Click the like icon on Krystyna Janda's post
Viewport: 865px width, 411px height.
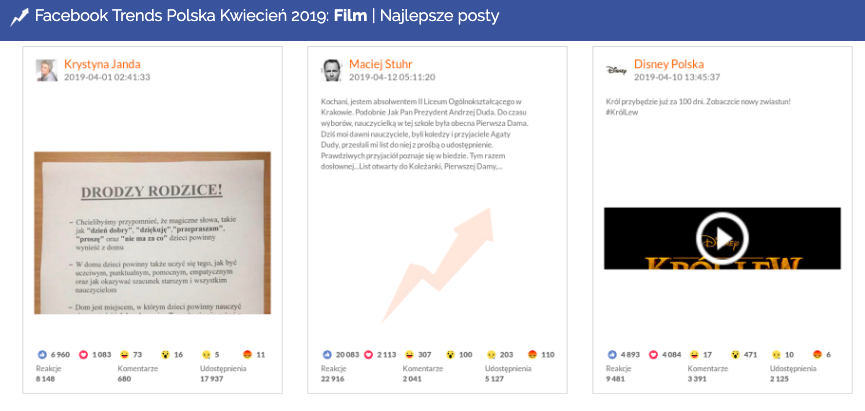(x=41, y=354)
